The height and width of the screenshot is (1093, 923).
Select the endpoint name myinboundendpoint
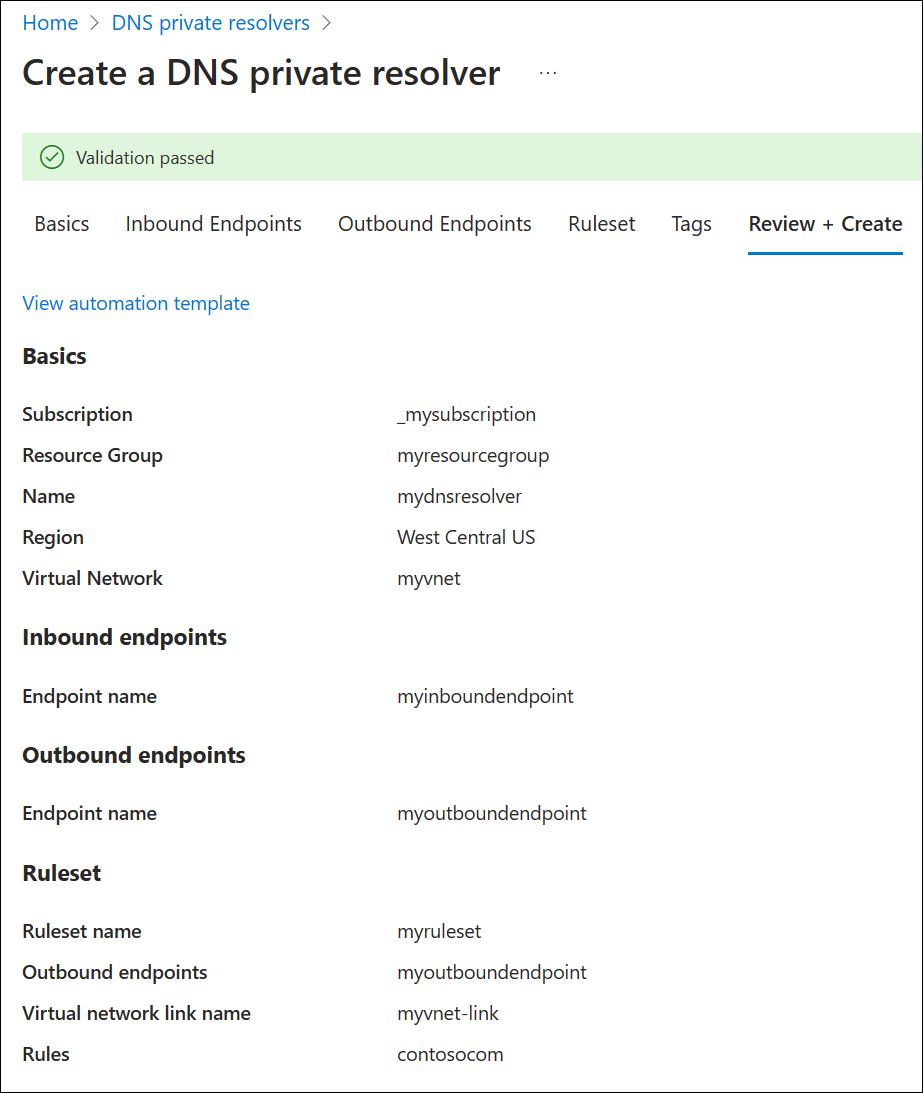(485, 696)
